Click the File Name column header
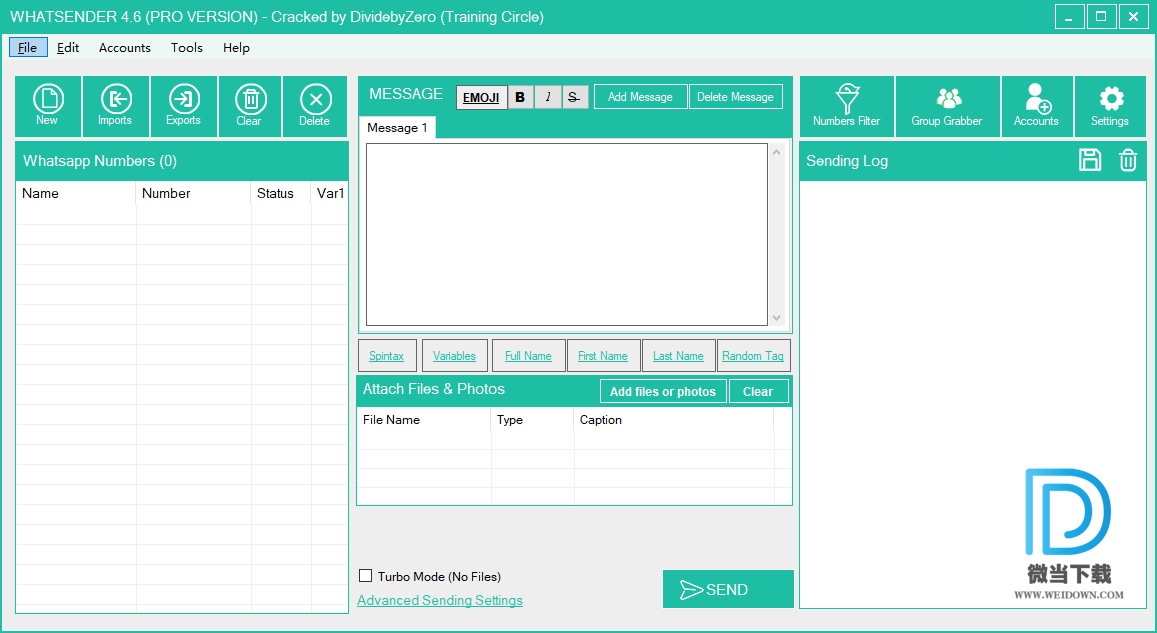The image size is (1157, 633). (424, 420)
